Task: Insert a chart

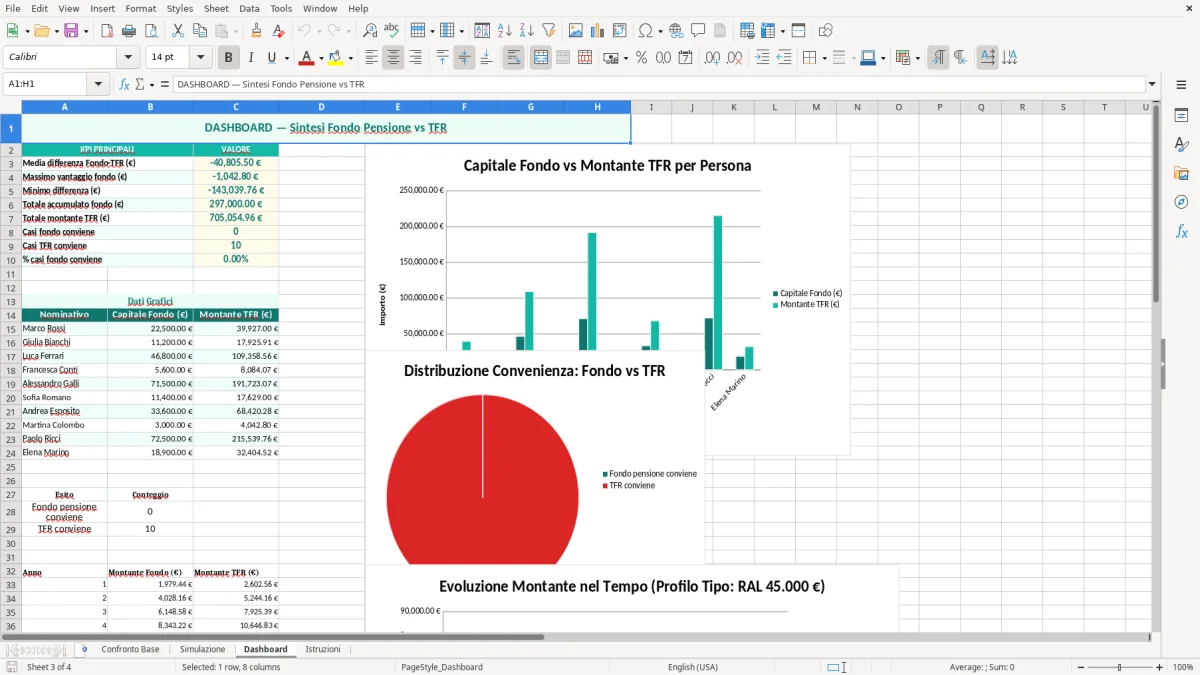Action: [x=598, y=31]
